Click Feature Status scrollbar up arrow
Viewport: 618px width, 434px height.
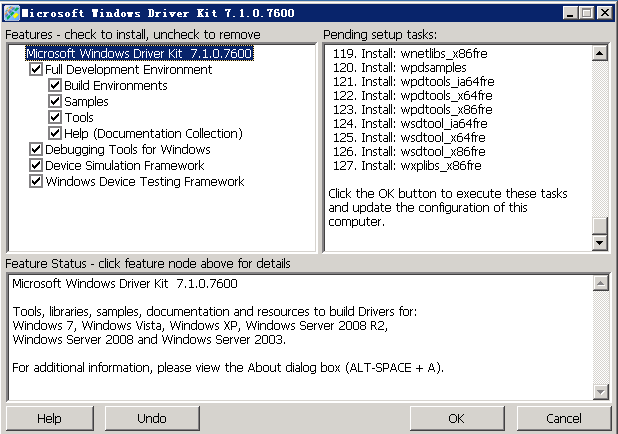click(600, 284)
